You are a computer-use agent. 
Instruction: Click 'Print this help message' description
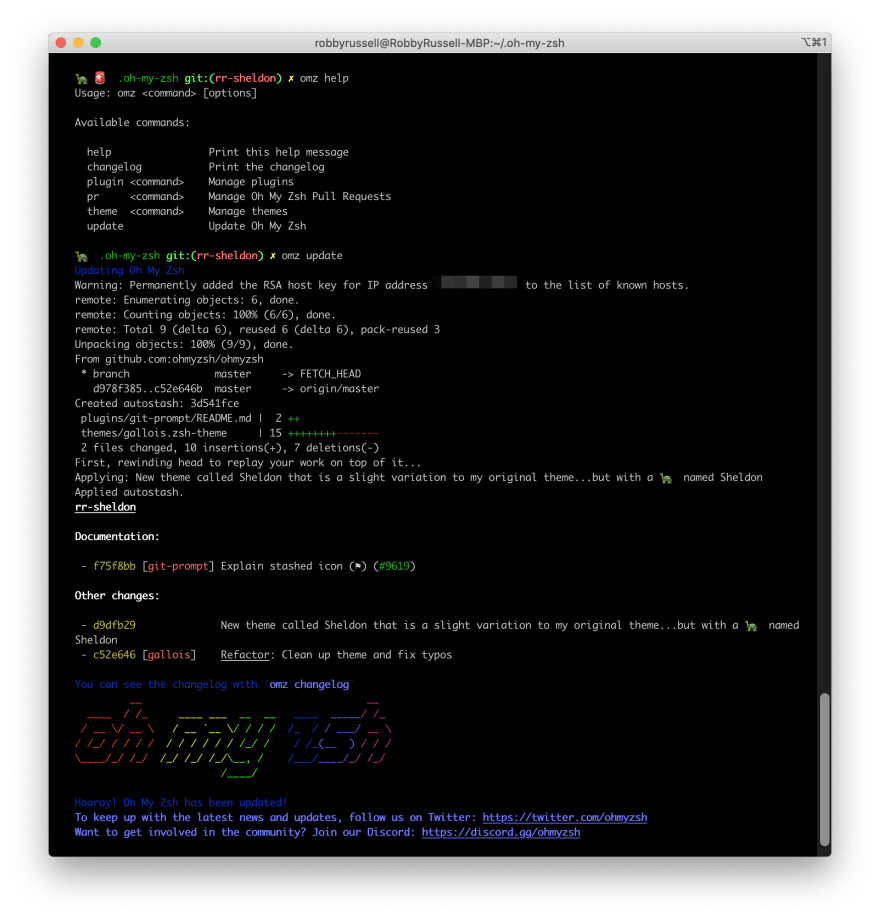pyautogui.click(x=278, y=152)
